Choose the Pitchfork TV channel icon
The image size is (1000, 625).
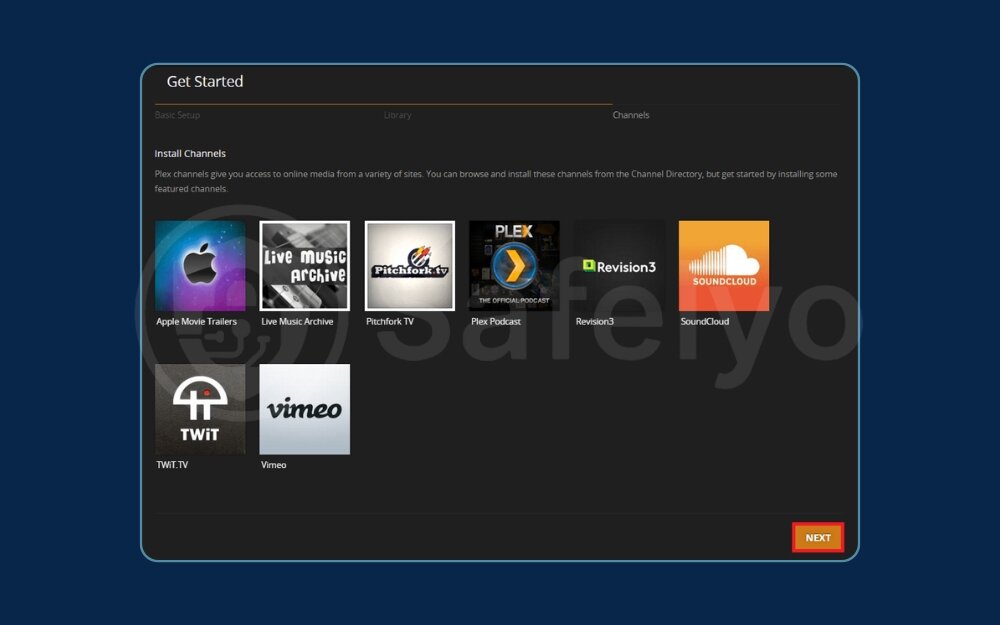(x=409, y=266)
